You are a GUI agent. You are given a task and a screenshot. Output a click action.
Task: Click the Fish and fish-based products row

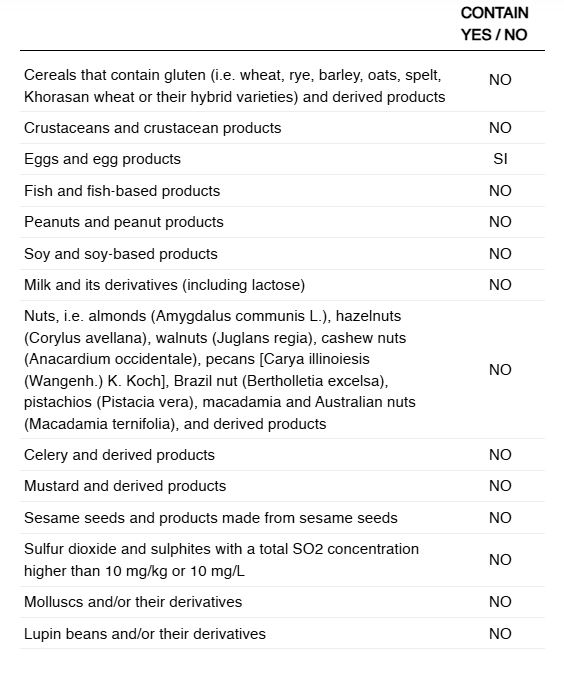tap(282, 191)
